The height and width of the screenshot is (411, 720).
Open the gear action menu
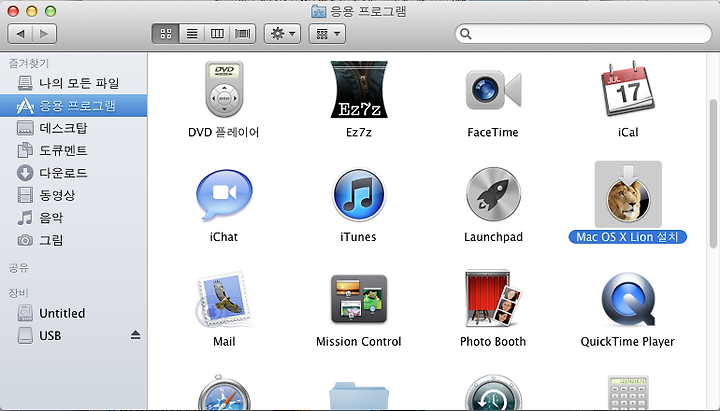[x=282, y=34]
